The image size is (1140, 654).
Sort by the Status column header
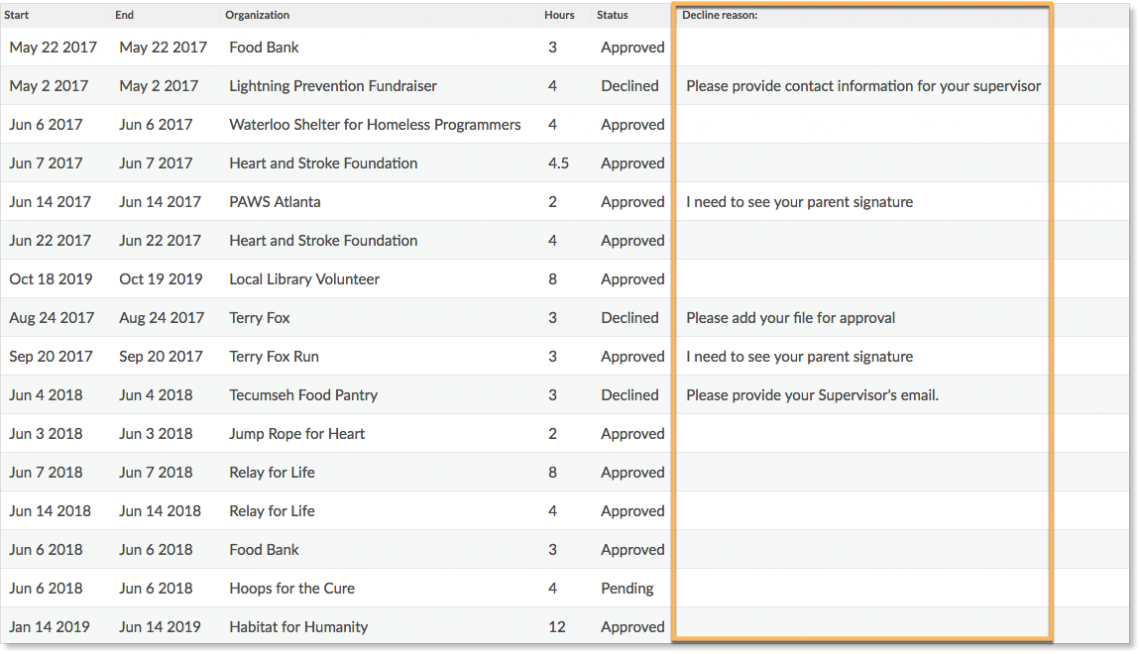[611, 15]
